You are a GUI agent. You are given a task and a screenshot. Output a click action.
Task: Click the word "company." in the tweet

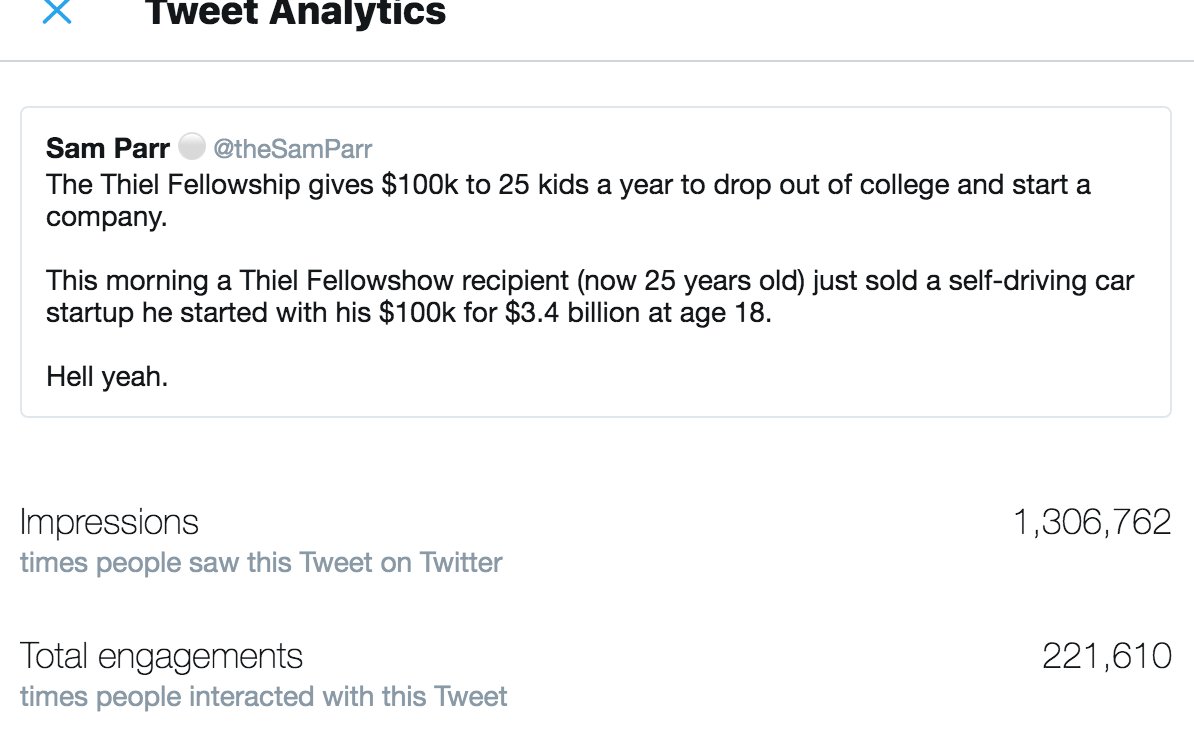(x=107, y=217)
